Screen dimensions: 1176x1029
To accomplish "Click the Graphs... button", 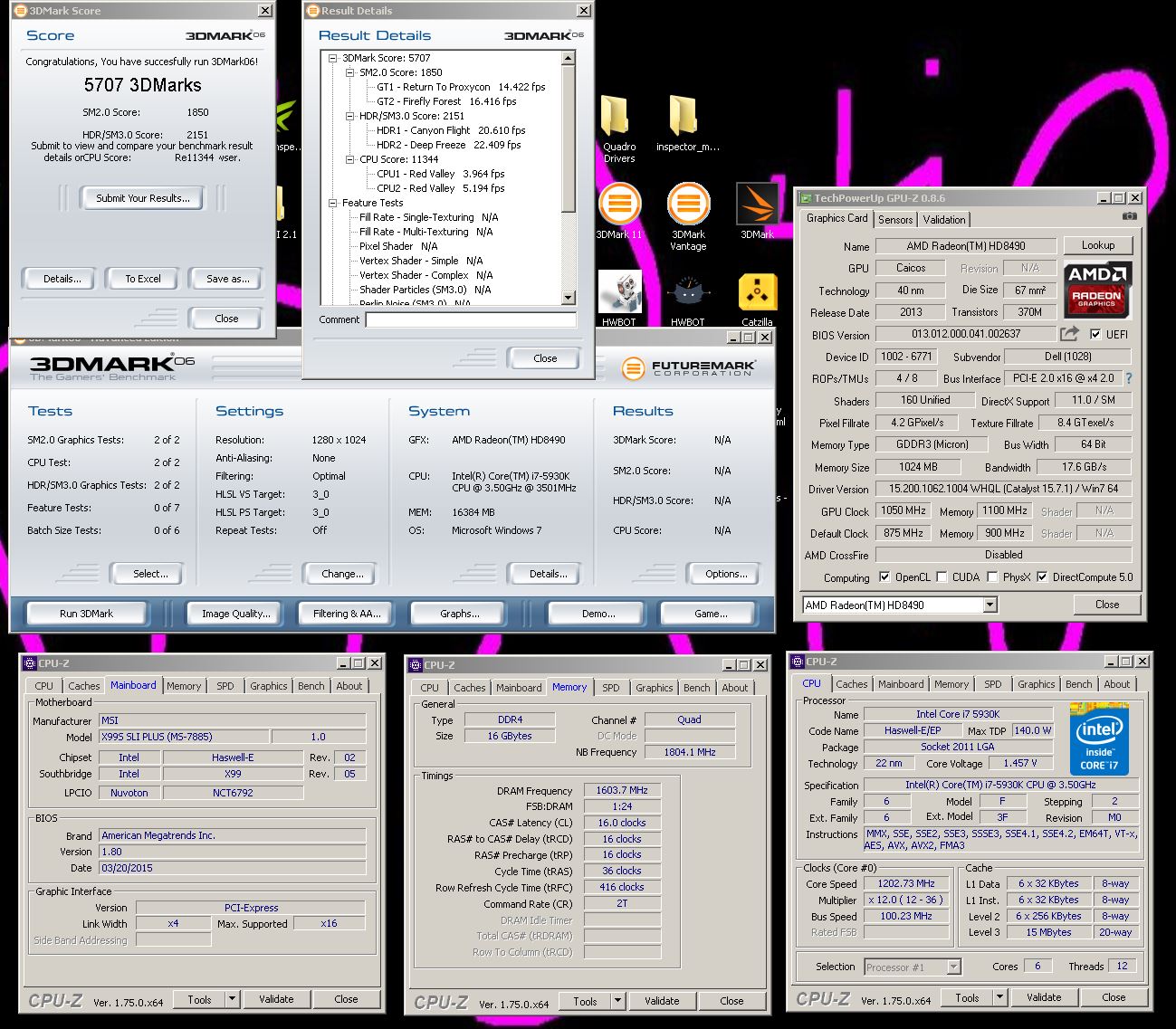I will point(460,614).
